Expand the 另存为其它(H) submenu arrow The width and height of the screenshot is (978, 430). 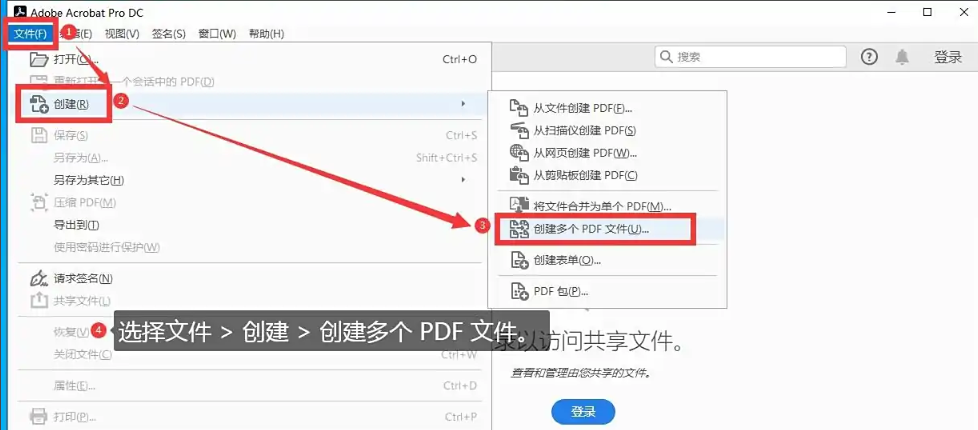463,180
